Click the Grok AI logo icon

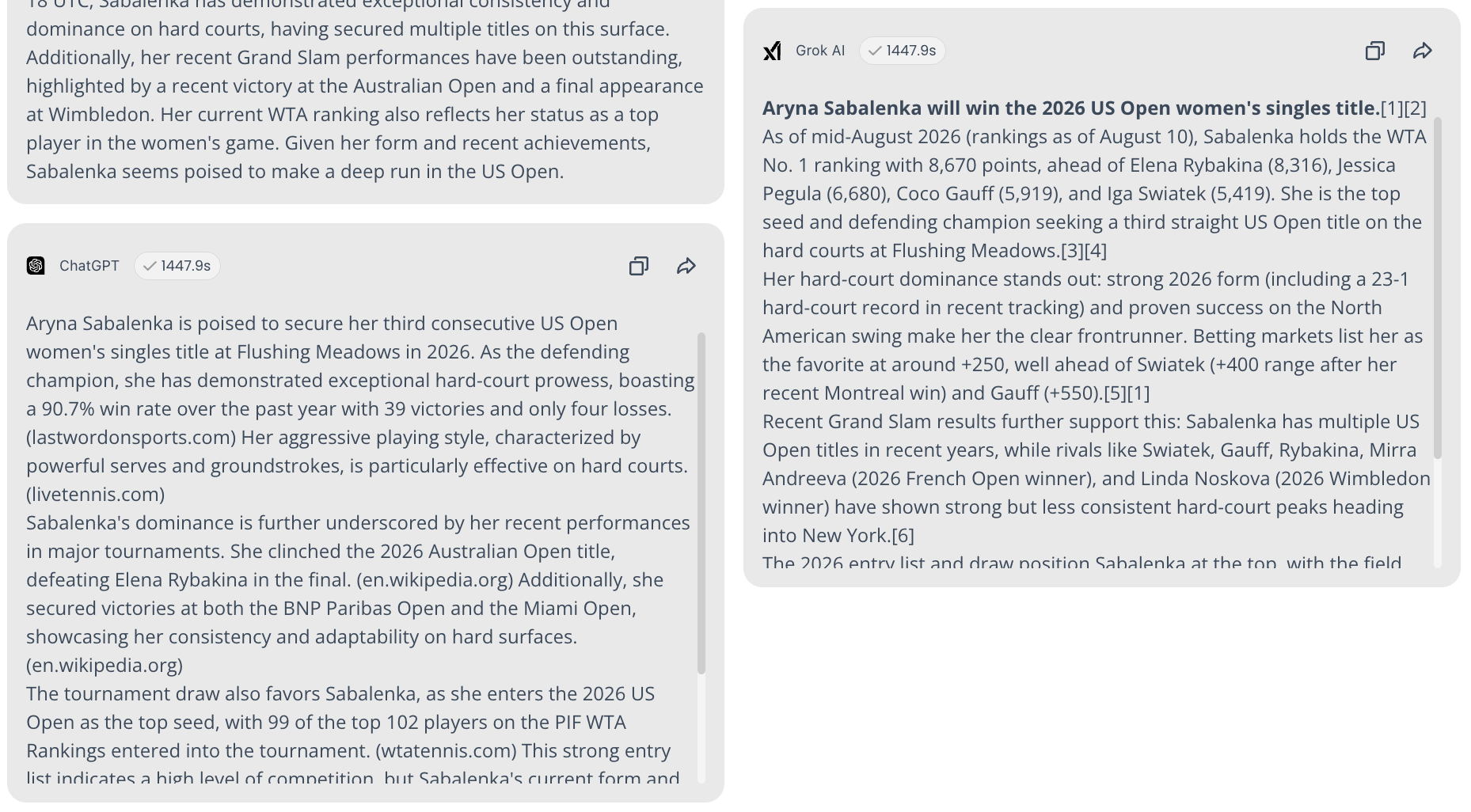coord(772,51)
